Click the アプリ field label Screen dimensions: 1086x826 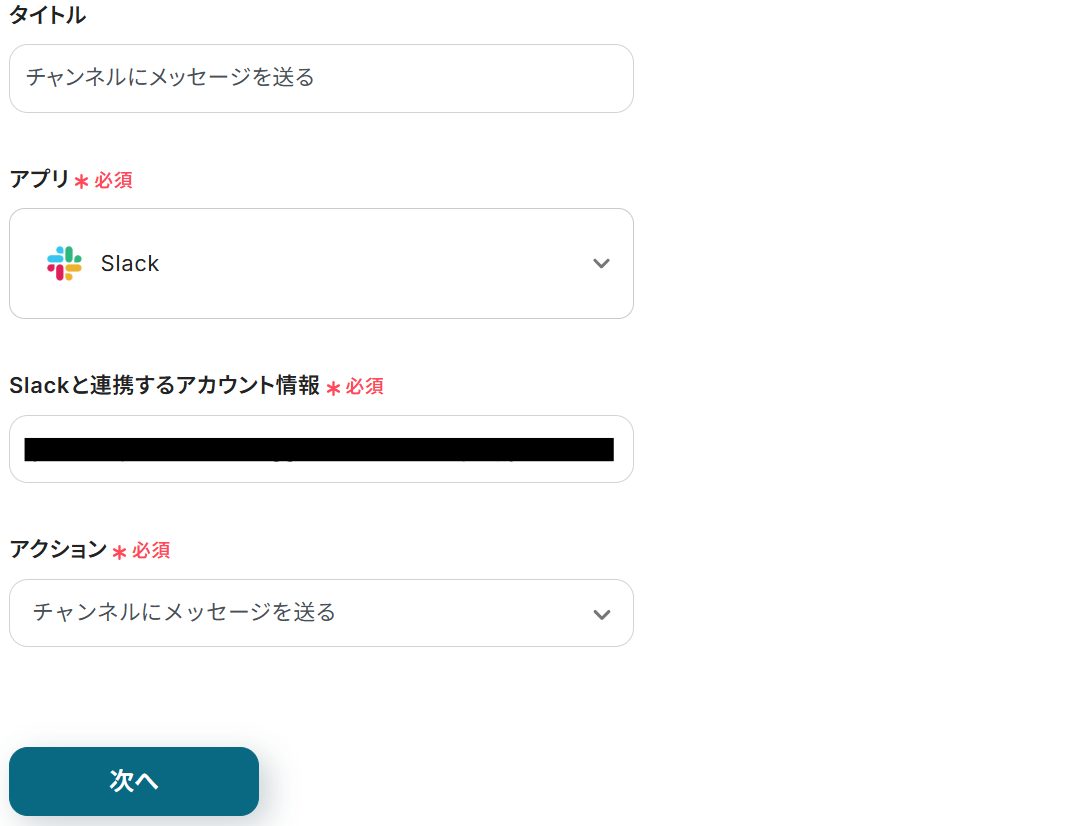pos(39,180)
